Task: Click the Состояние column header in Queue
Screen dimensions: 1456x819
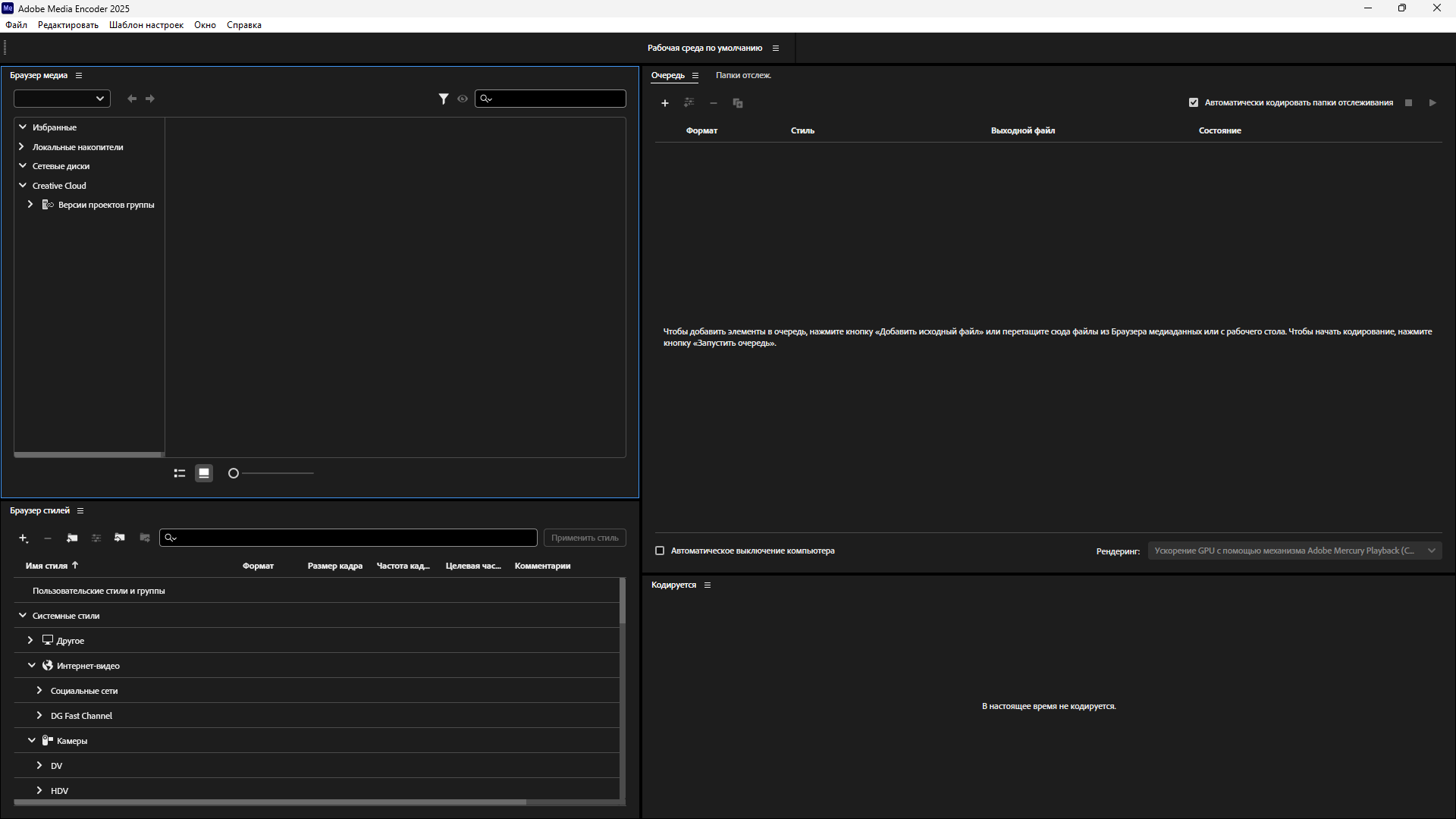Action: click(1219, 131)
